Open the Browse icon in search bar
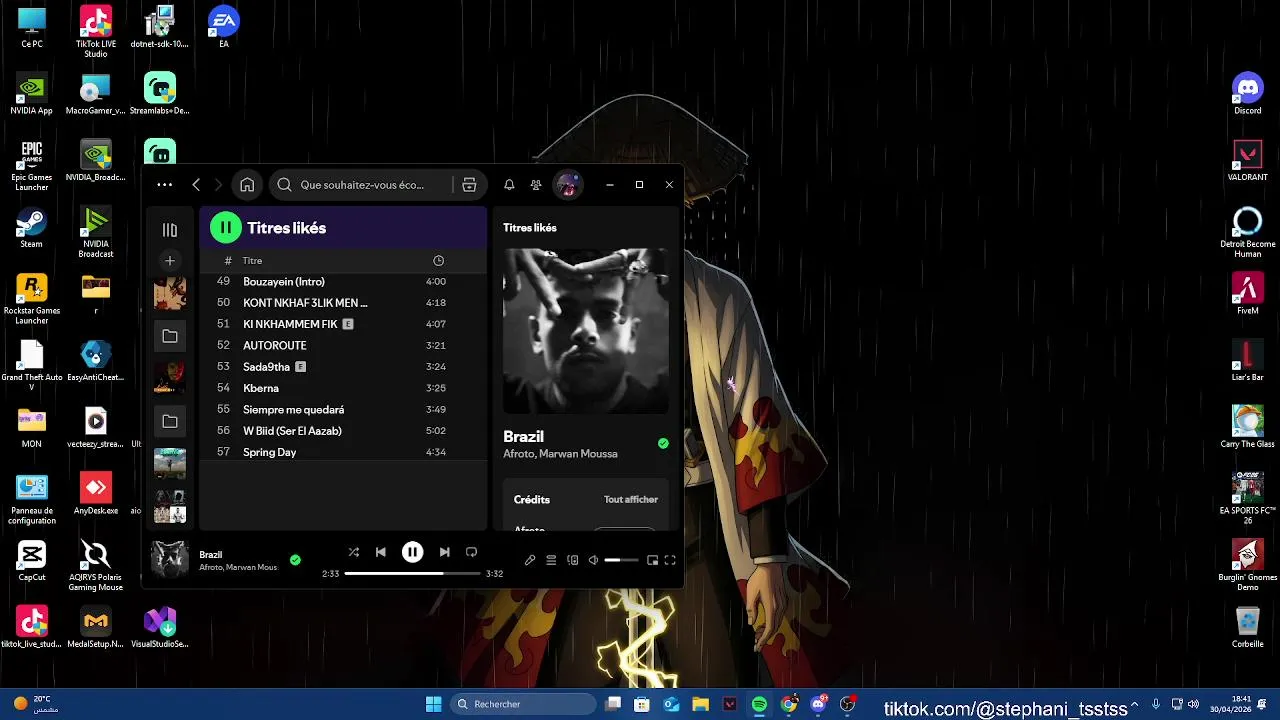The width and height of the screenshot is (1280, 720). (469, 185)
